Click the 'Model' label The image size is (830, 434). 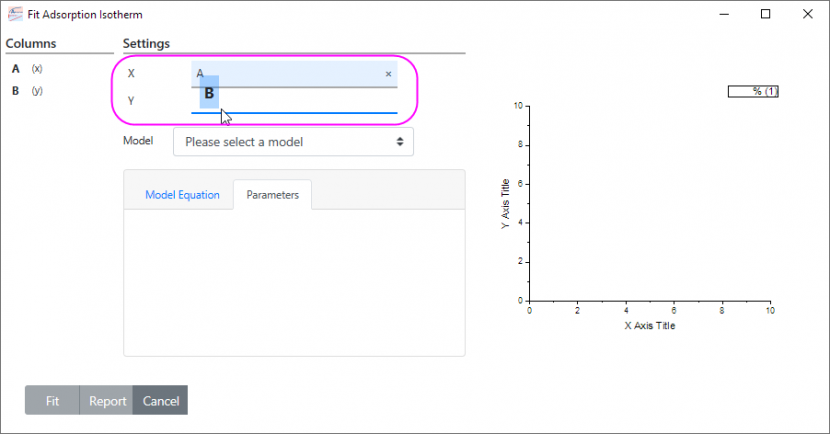(138, 141)
